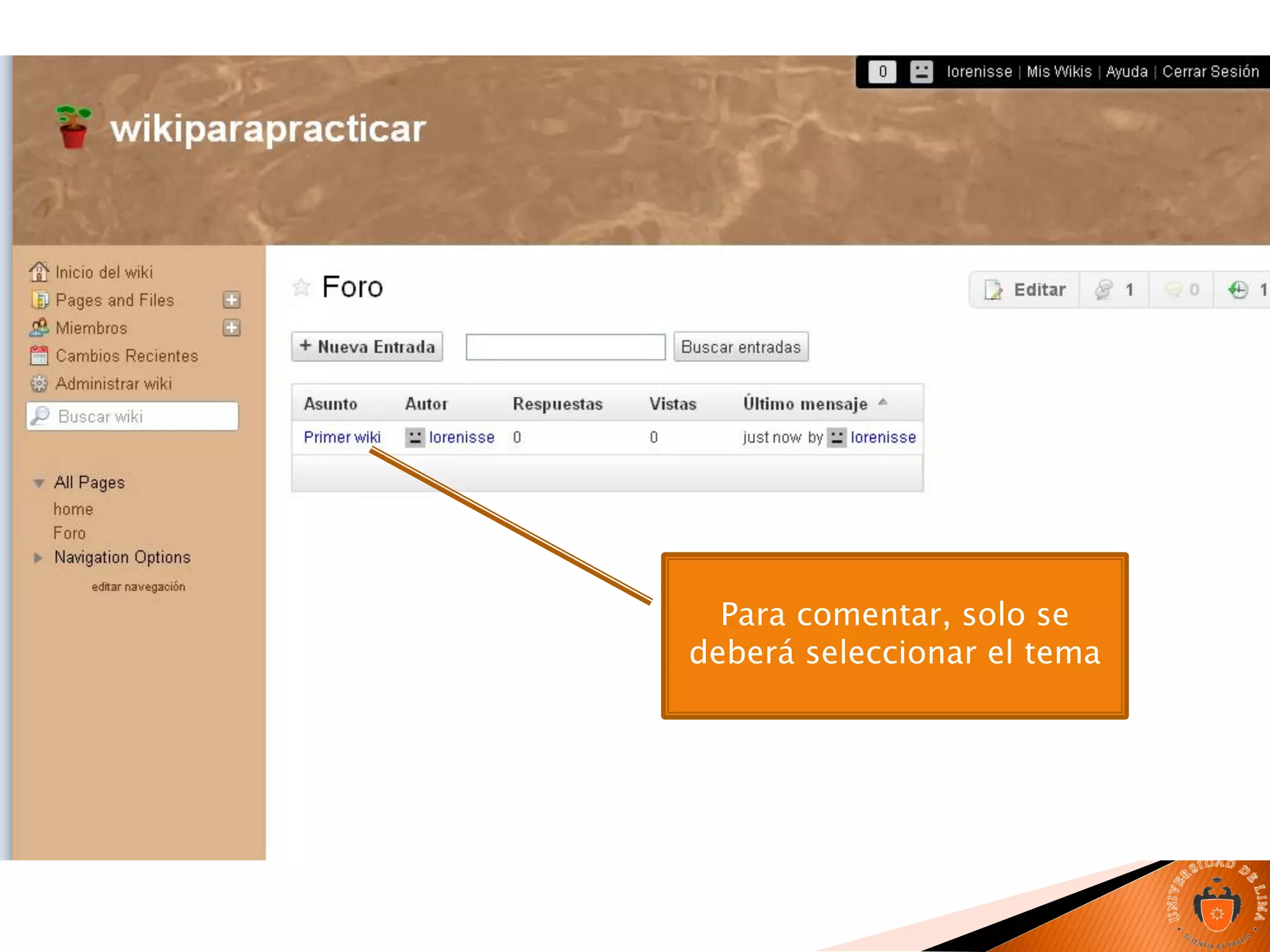Viewport: 1270px width, 952px height.
Task: Click the author avatar in Autor column
Action: [x=415, y=438]
